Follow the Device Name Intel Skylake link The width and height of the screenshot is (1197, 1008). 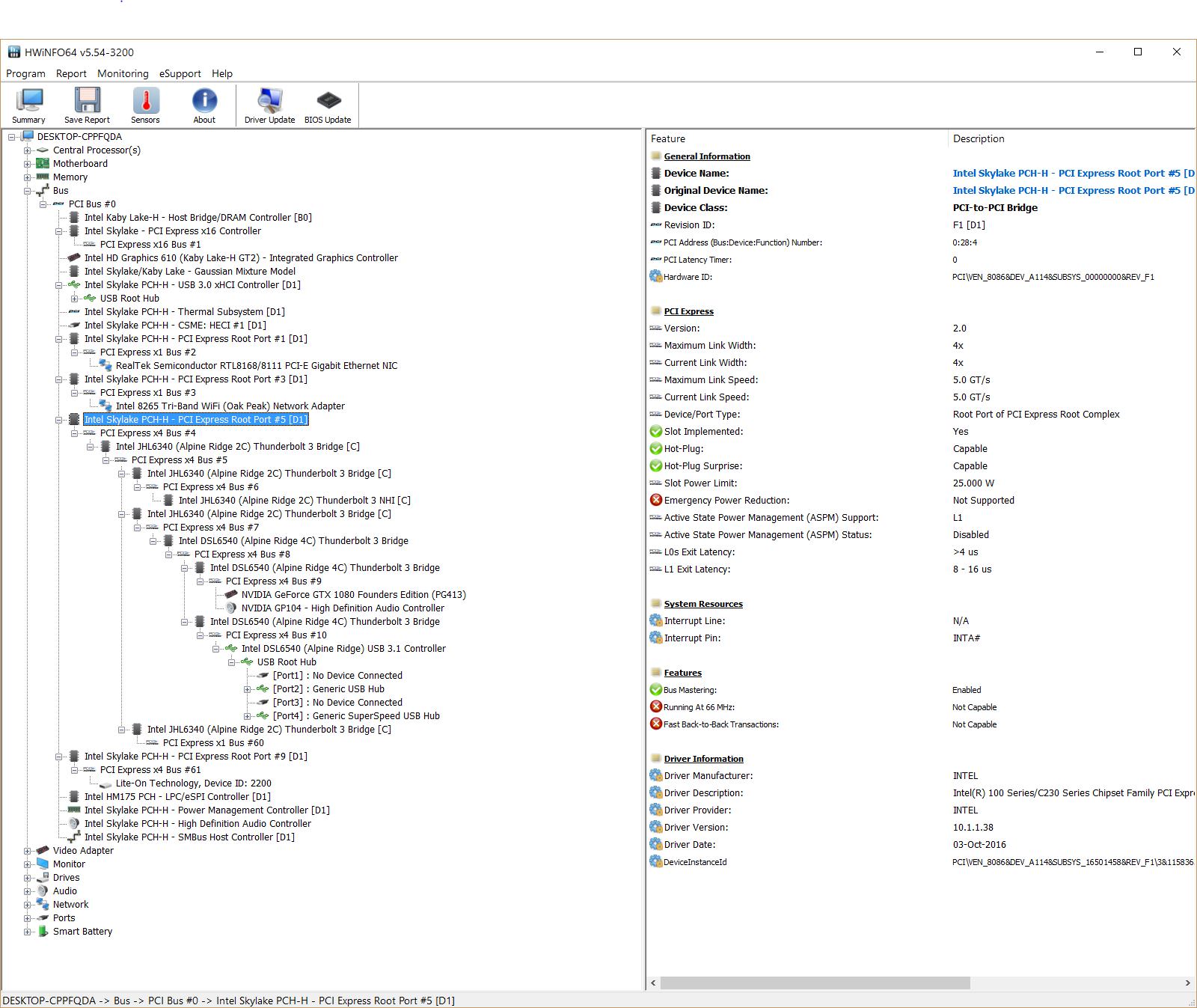point(1073,173)
